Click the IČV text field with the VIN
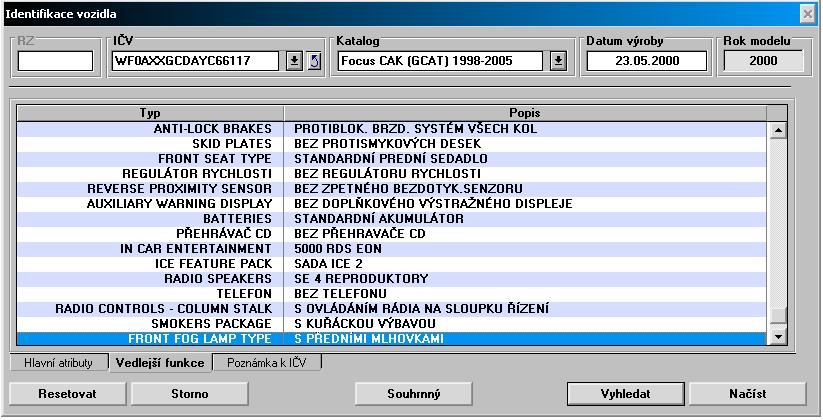This screenshot has width=823, height=420. pyautogui.click(x=196, y=61)
